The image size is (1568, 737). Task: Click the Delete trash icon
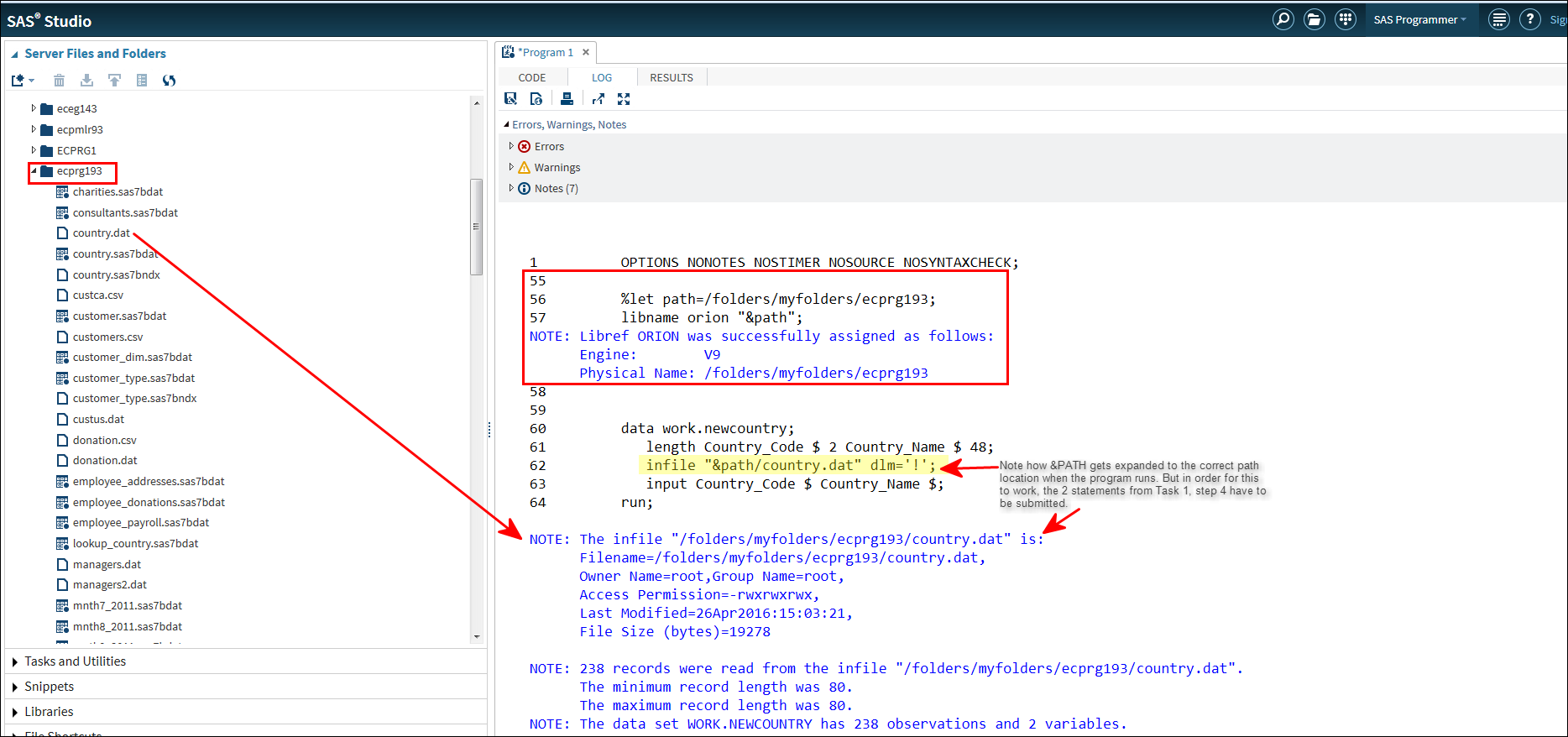click(x=59, y=81)
